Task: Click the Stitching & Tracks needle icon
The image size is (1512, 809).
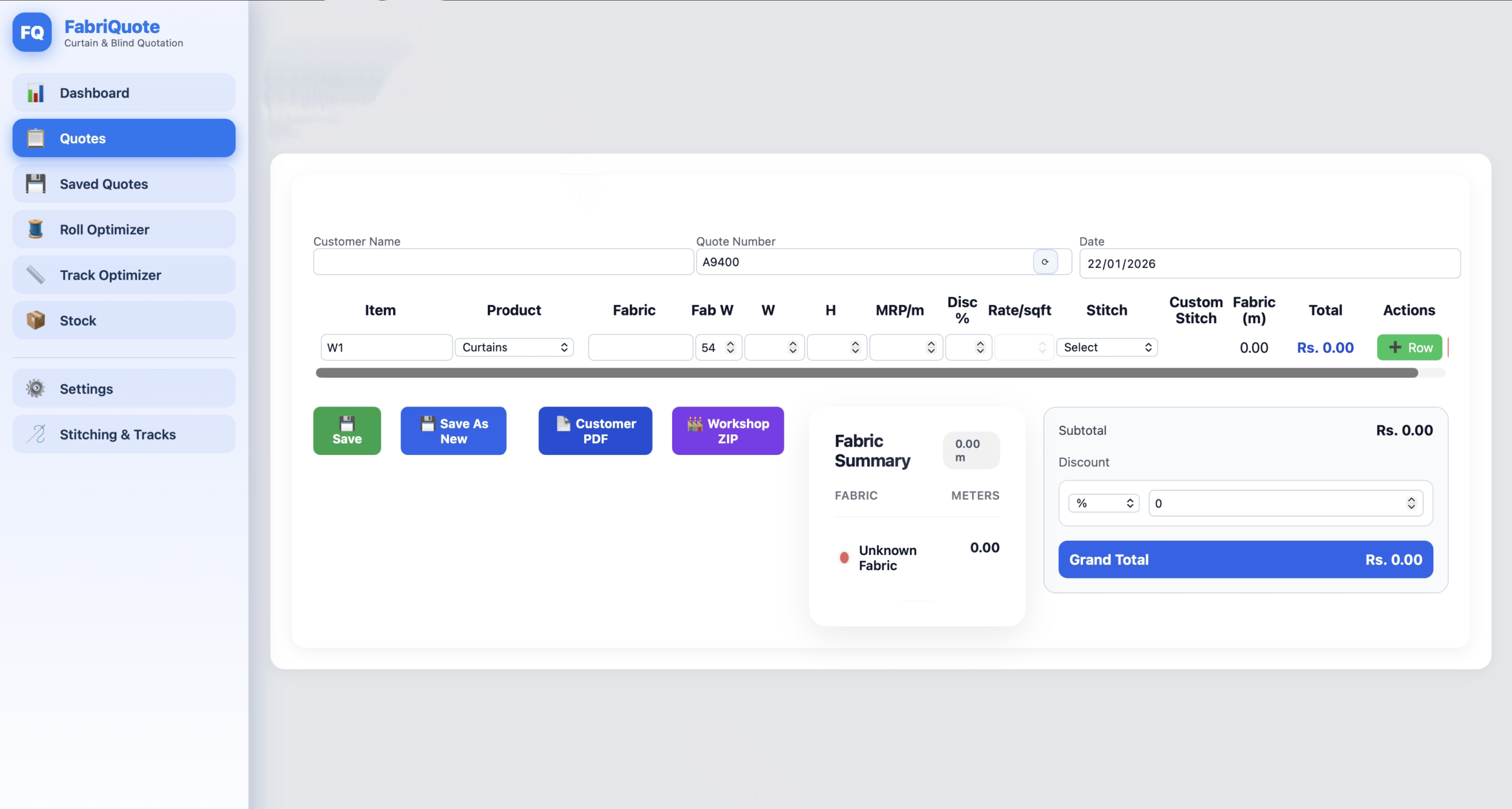Action: (35, 434)
